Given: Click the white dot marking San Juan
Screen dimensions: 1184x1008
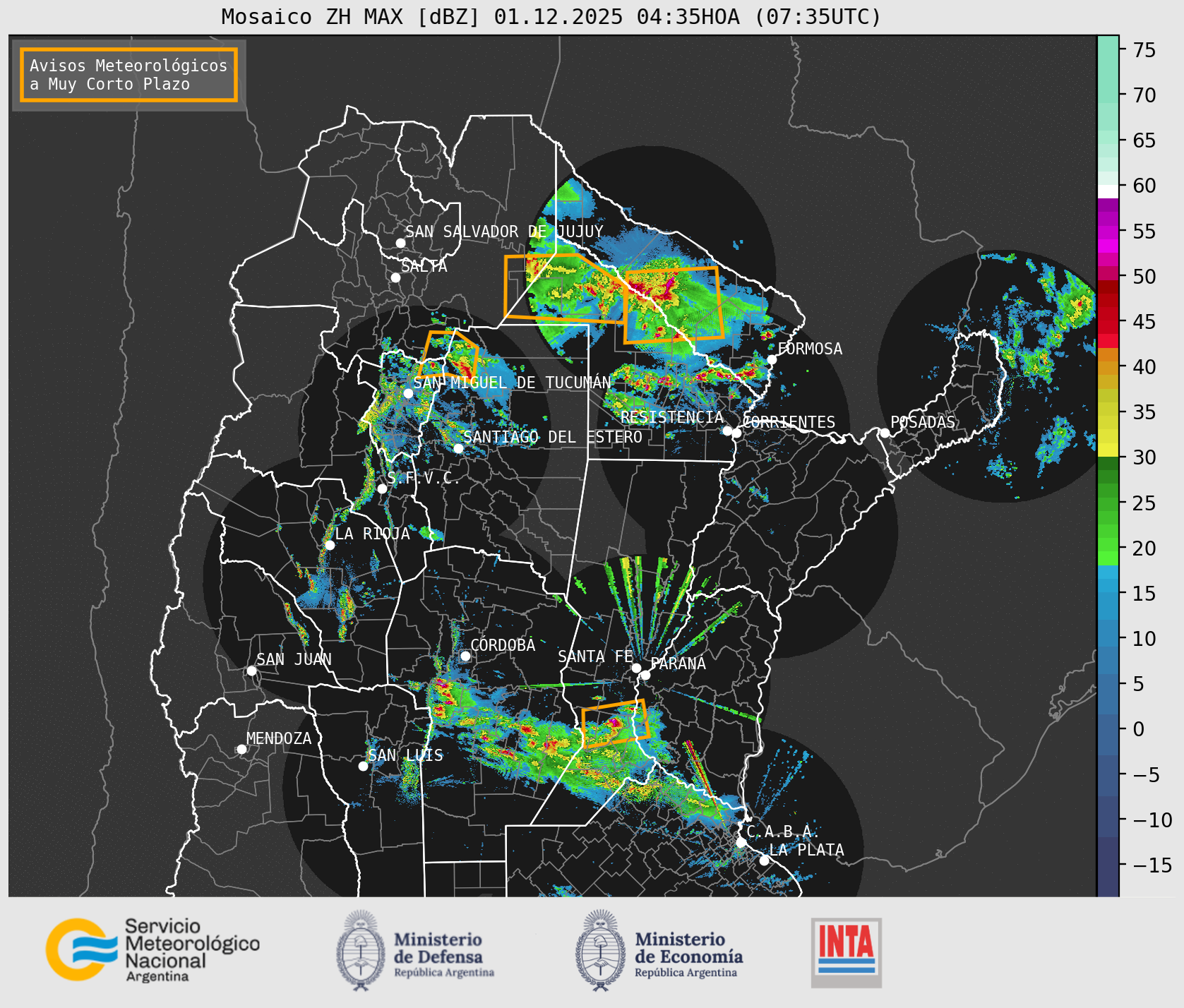Looking at the screenshot, I should pyautogui.click(x=251, y=671).
